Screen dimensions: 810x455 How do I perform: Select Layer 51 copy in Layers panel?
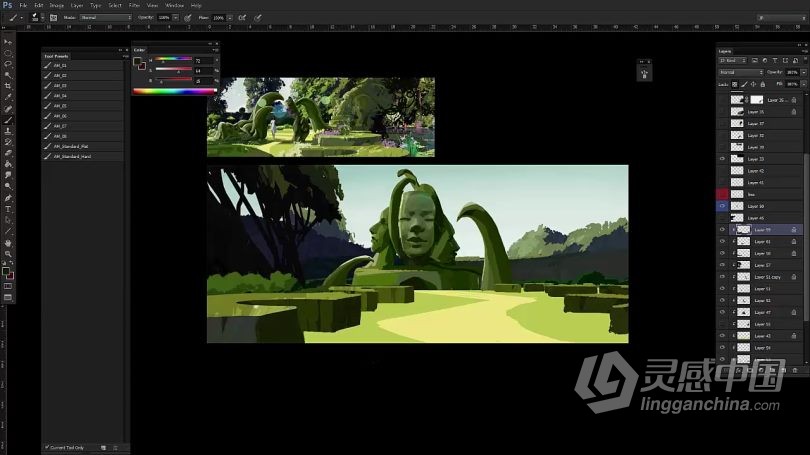767,277
